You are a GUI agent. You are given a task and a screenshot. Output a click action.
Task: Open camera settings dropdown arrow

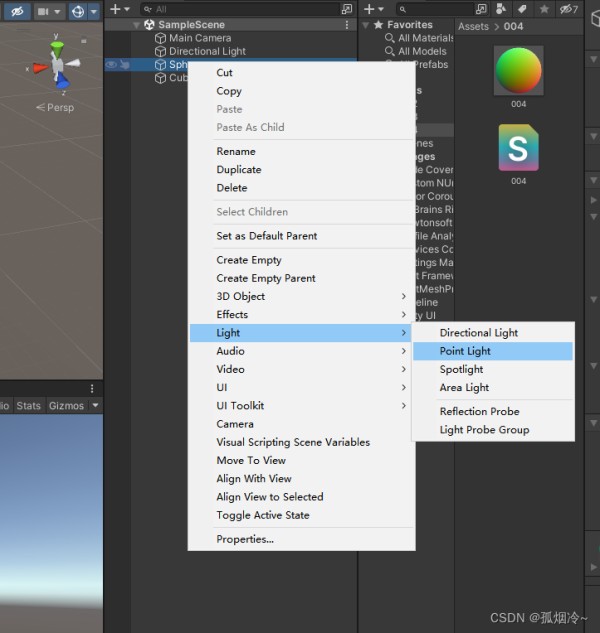[x=57, y=11]
